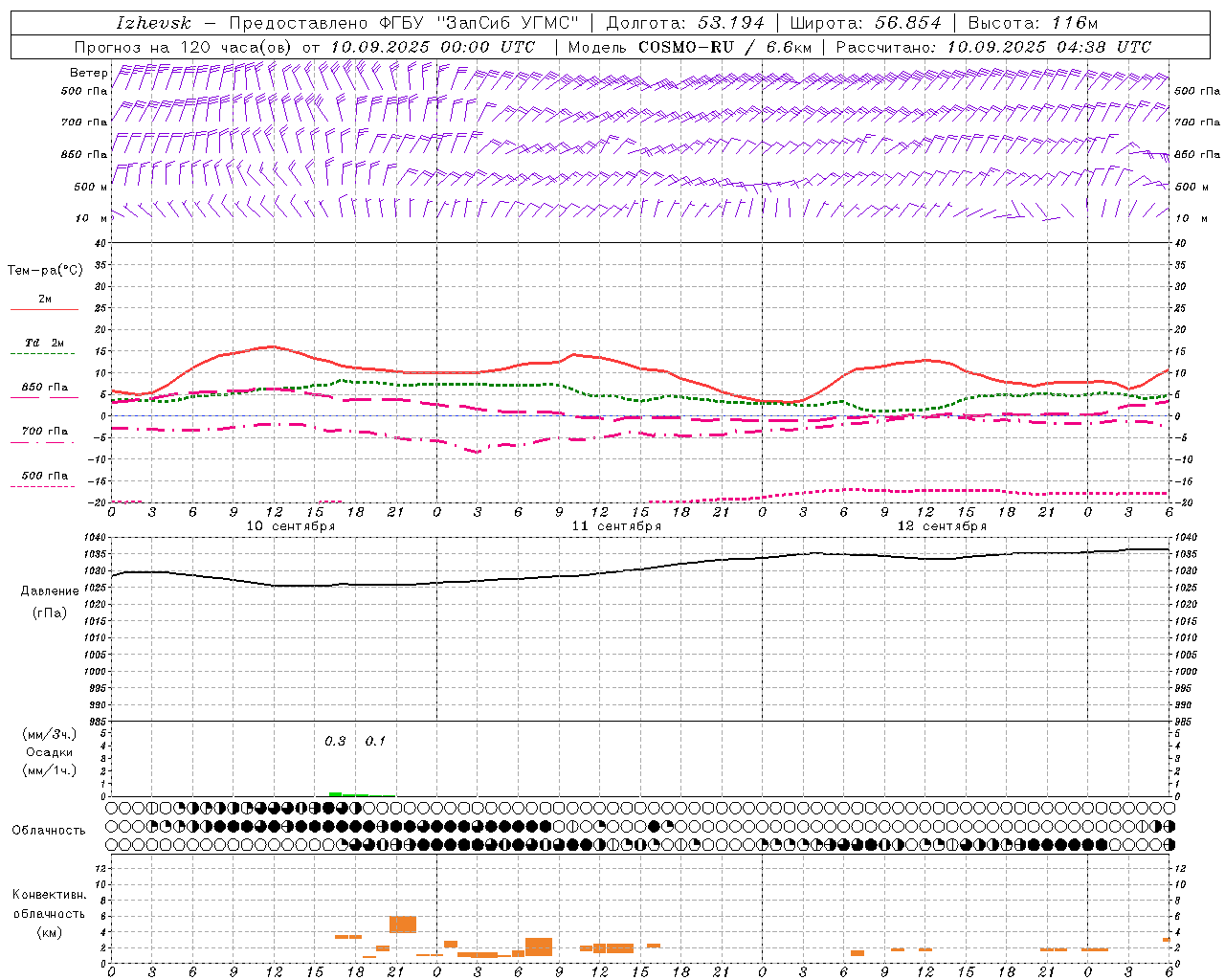Select the 11 сентября date label

(x=616, y=526)
